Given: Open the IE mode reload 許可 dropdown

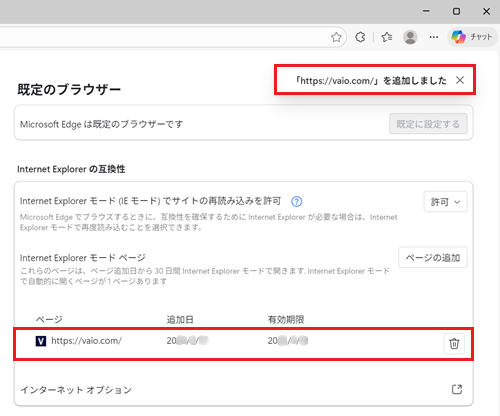Looking at the screenshot, I should (x=445, y=202).
